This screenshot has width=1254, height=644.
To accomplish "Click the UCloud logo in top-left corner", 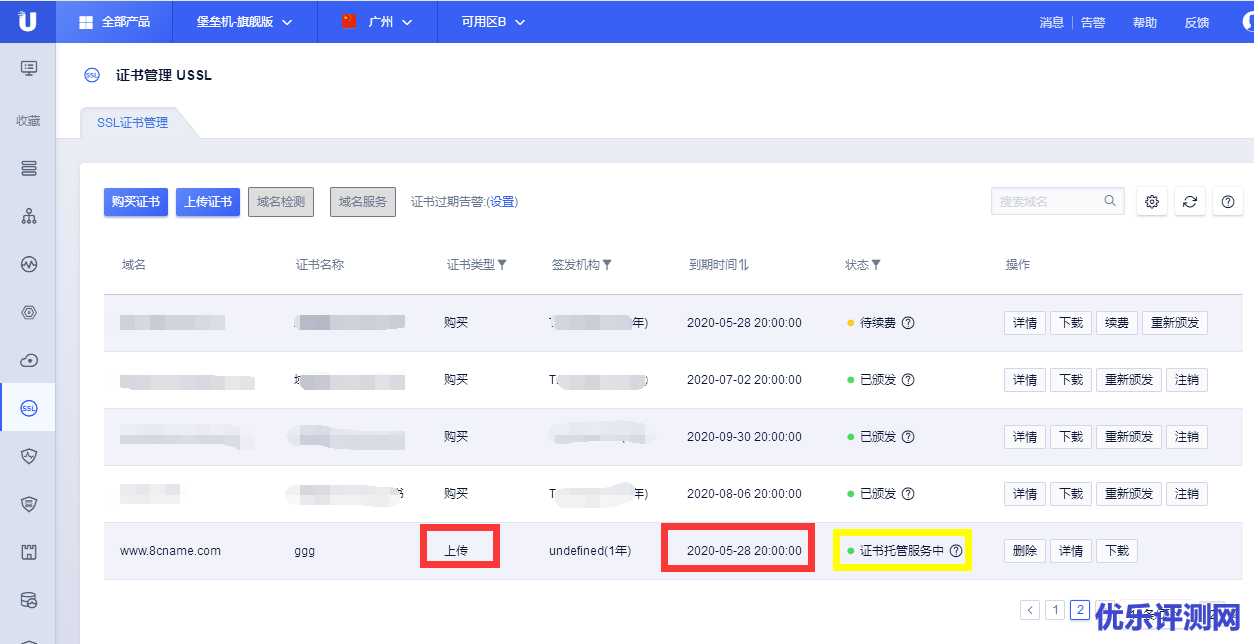I will click(27, 21).
